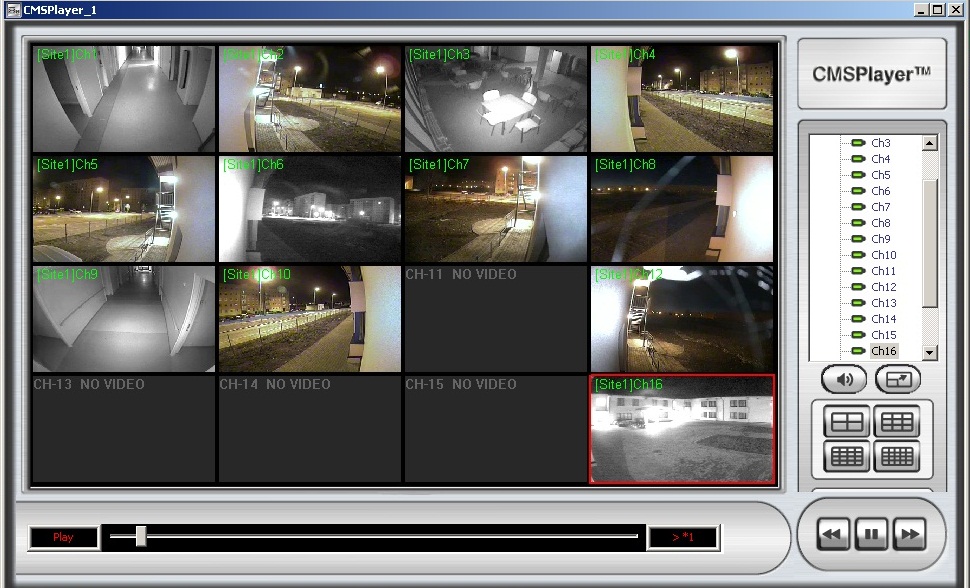970x588 pixels.
Task: Click the red Play status indicator
Action: coord(63,538)
